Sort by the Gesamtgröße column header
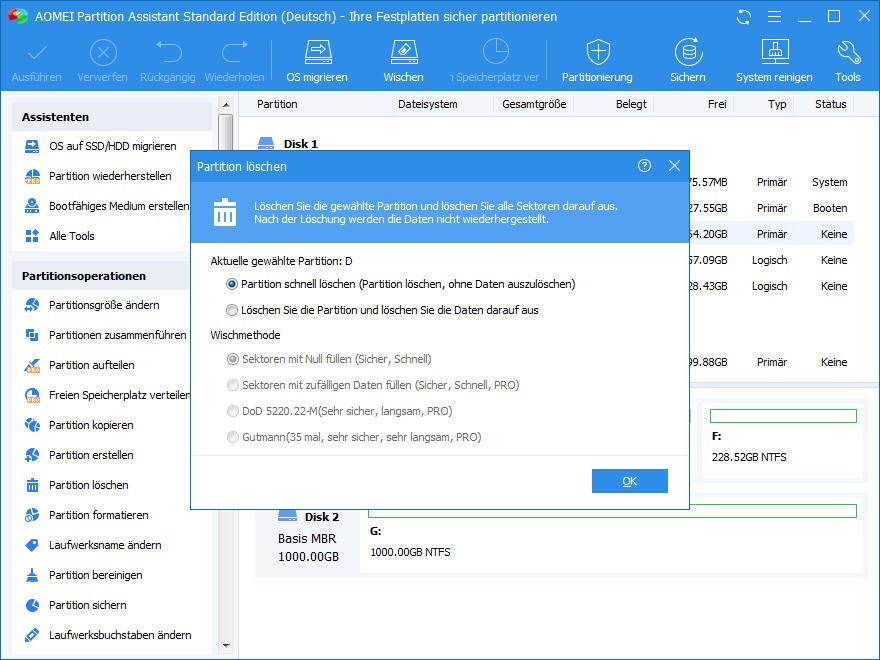The height and width of the screenshot is (660, 880). [534, 104]
